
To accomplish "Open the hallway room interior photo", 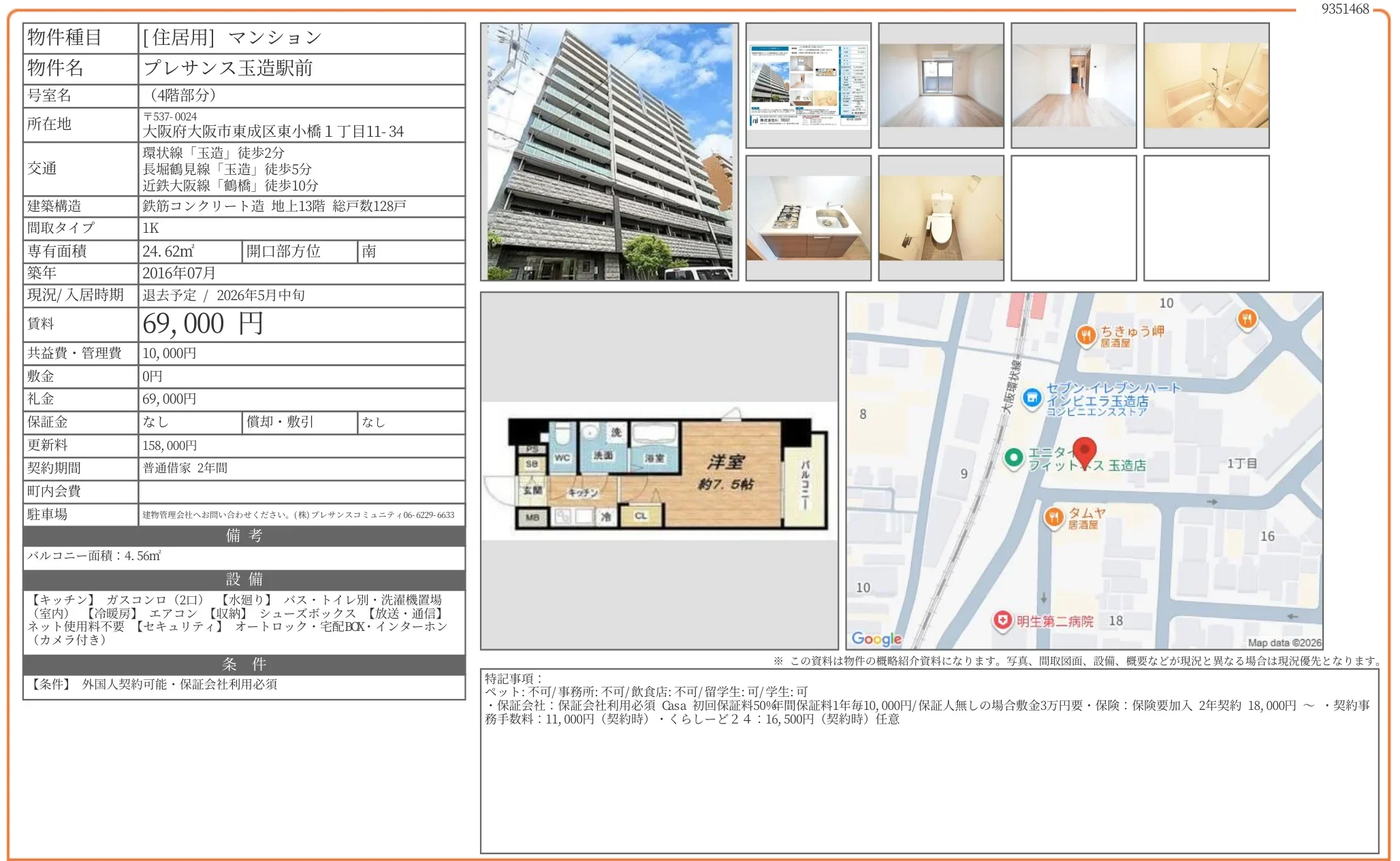I will tap(1073, 86).
